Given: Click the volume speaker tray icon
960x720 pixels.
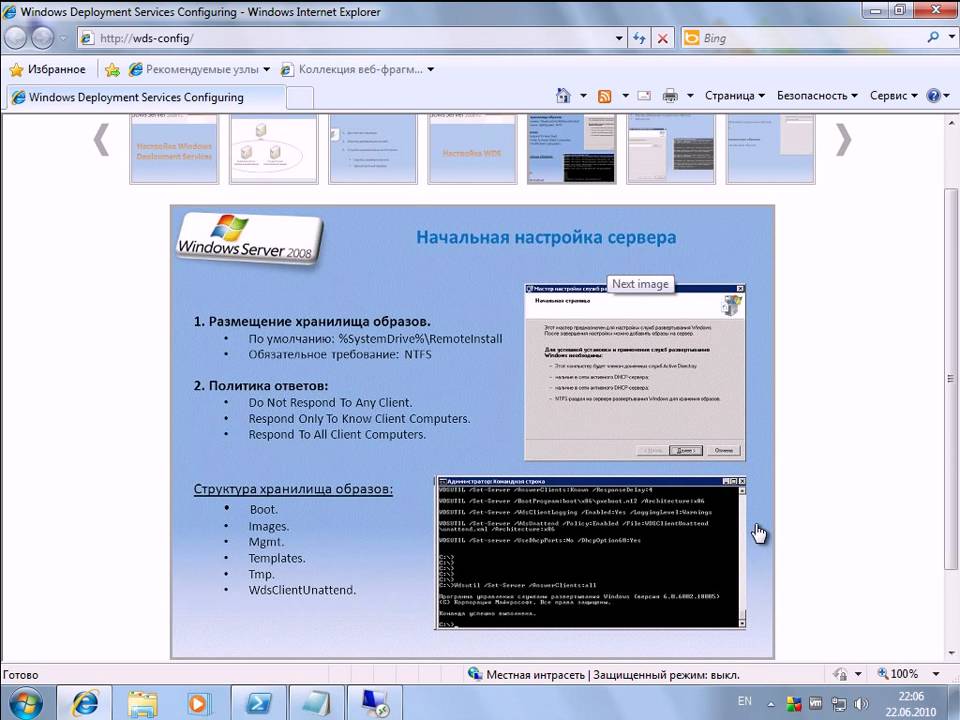Looking at the screenshot, I should pyautogui.click(x=861, y=704).
